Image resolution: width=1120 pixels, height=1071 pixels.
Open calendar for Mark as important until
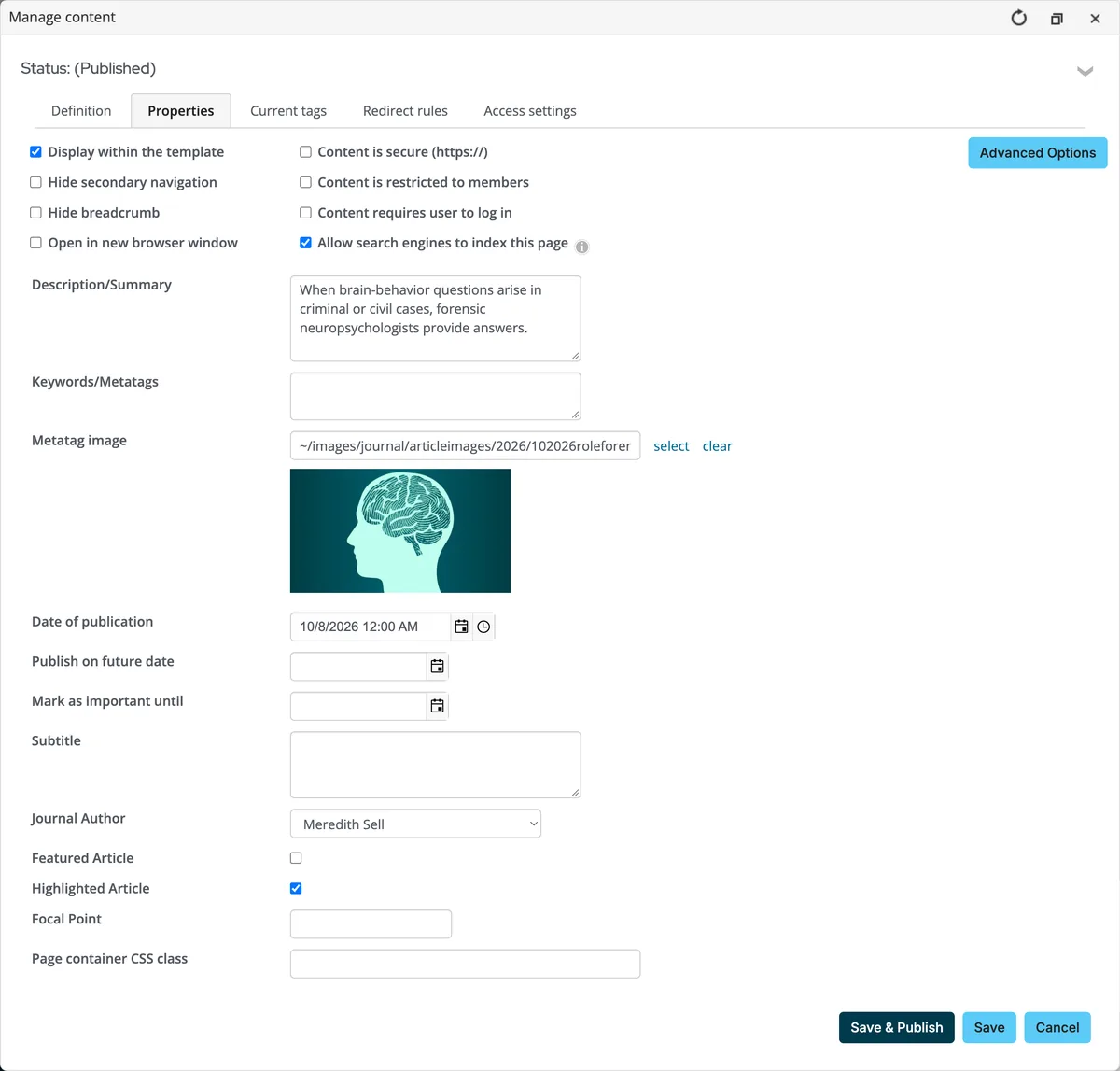(437, 706)
